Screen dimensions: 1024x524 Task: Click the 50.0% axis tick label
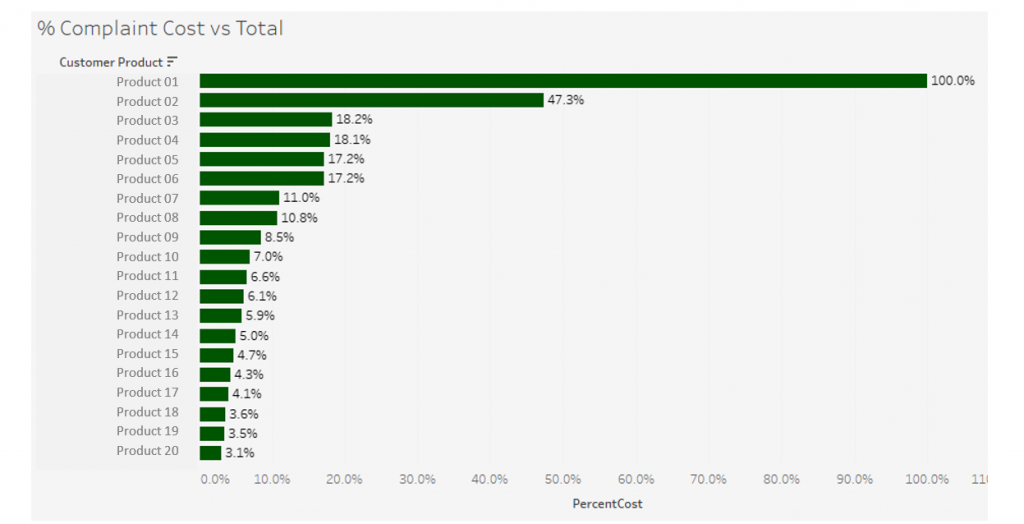tap(562, 479)
